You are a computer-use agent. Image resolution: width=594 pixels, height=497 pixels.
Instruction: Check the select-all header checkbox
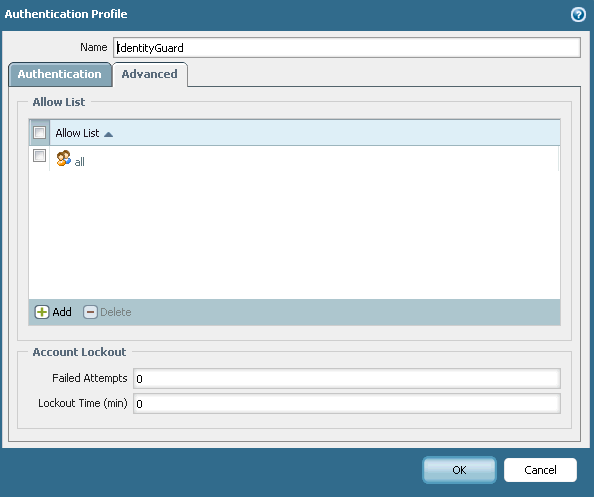click(x=39, y=133)
